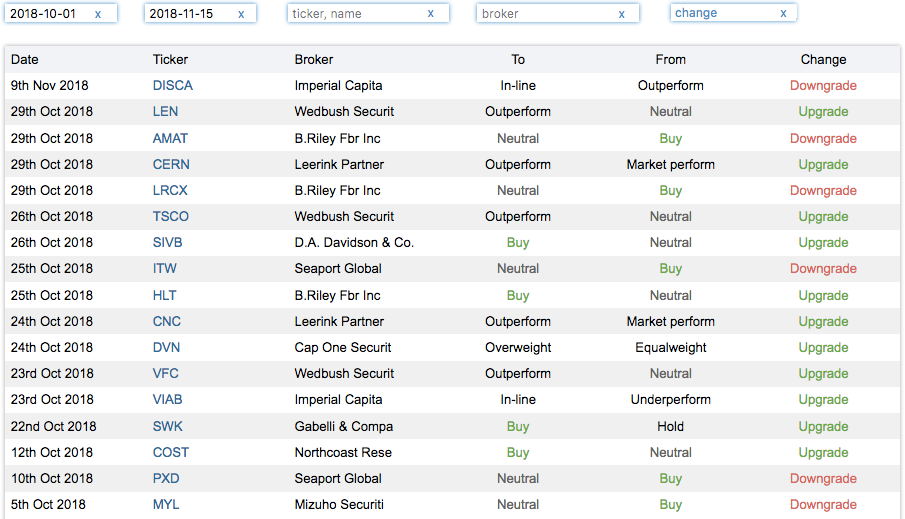
Task: Open the MYL ticker link
Action: click(x=166, y=505)
